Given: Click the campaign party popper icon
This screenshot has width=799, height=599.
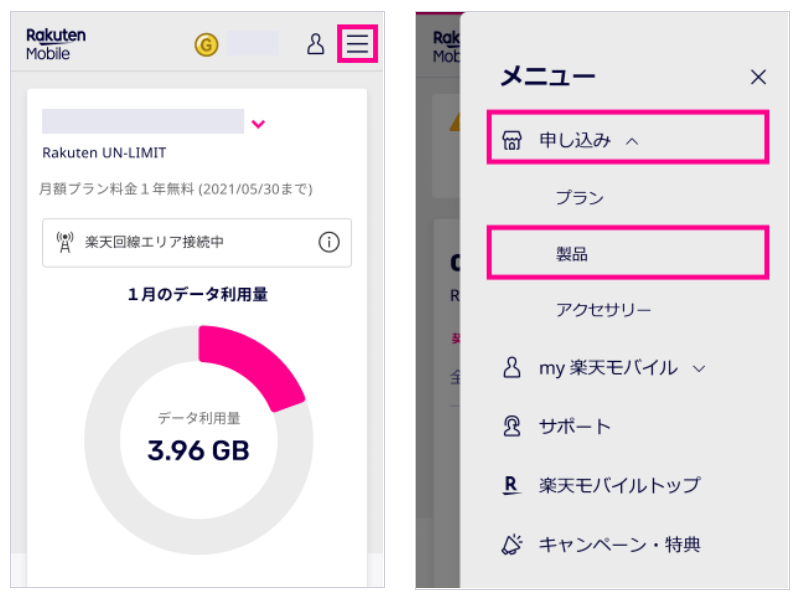Looking at the screenshot, I should click(512, 544).
